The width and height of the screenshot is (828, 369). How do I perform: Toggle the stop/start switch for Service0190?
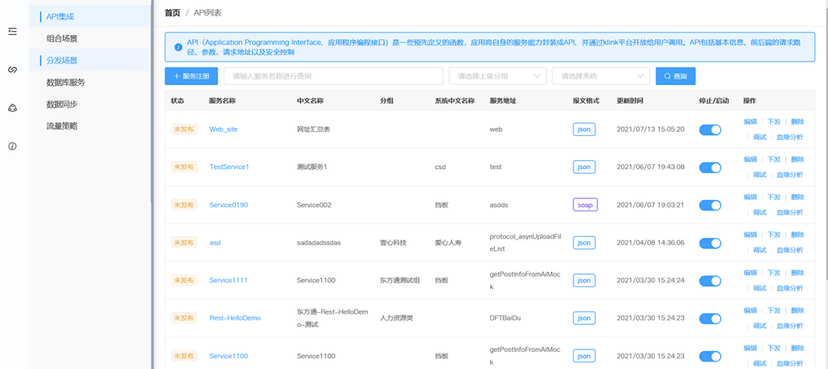[x=710, y=205]
